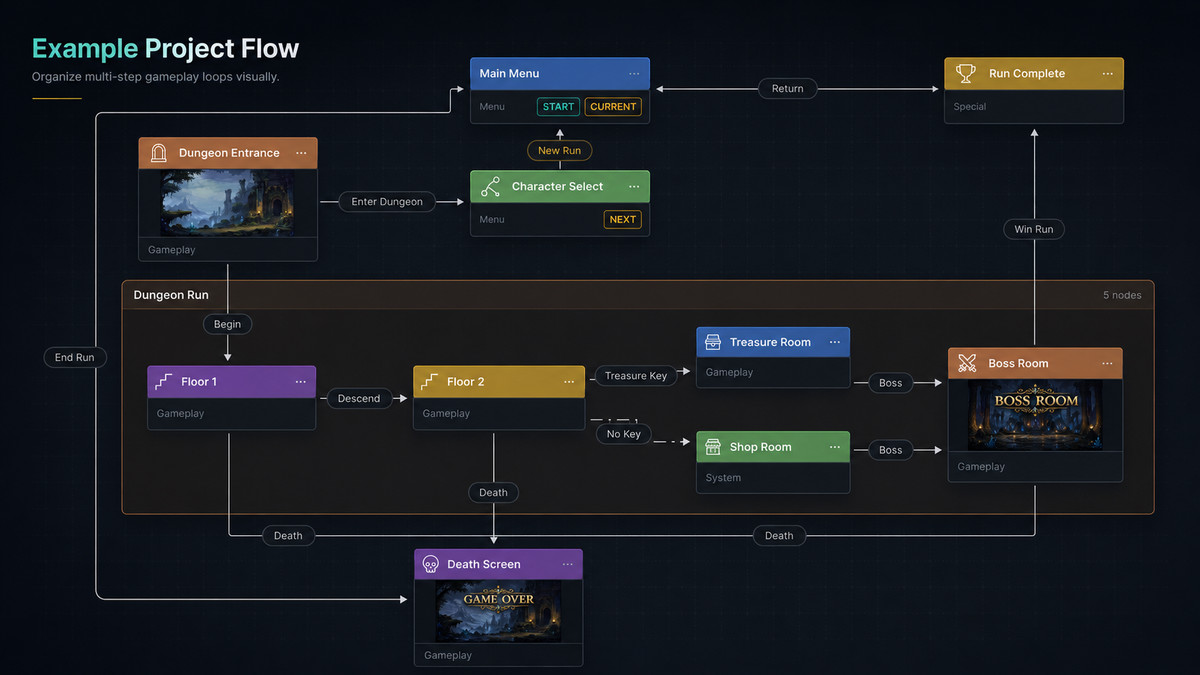
Task: Select the Death label below Floor 2
Action: pyautogui.click(x=493, y=492)
